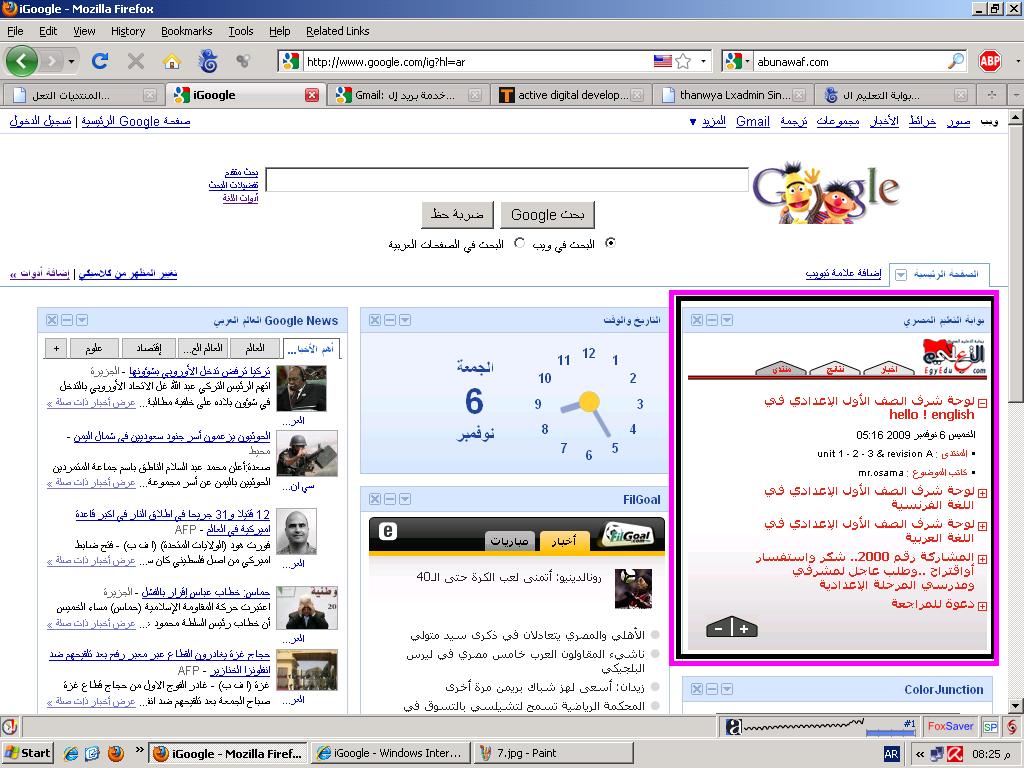
Task: Collapse the 'hello ! english' honor board item
Action: coord(982,404)
